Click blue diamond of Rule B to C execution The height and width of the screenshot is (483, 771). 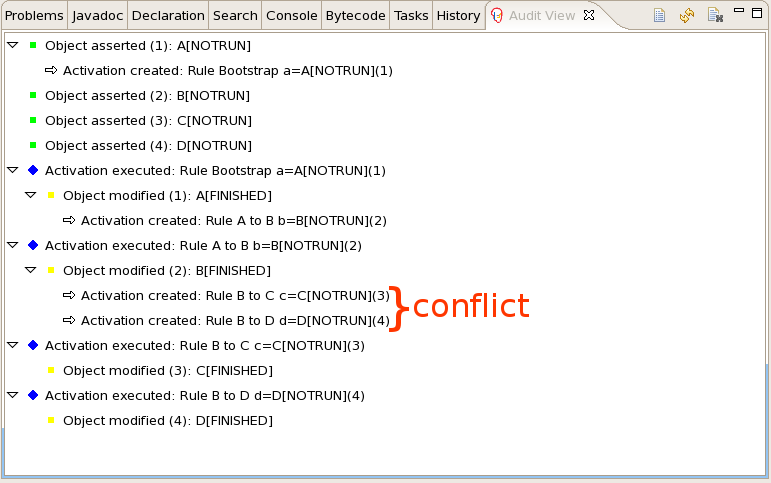pyautogui.click(x=33, y=345)
